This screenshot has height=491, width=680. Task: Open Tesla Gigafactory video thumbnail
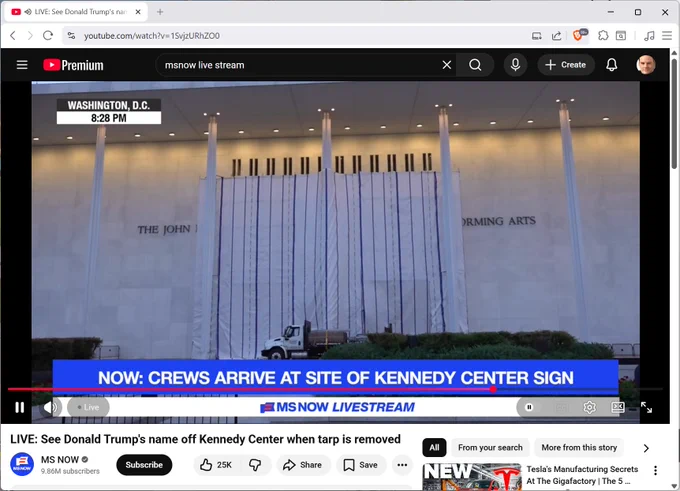click(x=472, y=477)
